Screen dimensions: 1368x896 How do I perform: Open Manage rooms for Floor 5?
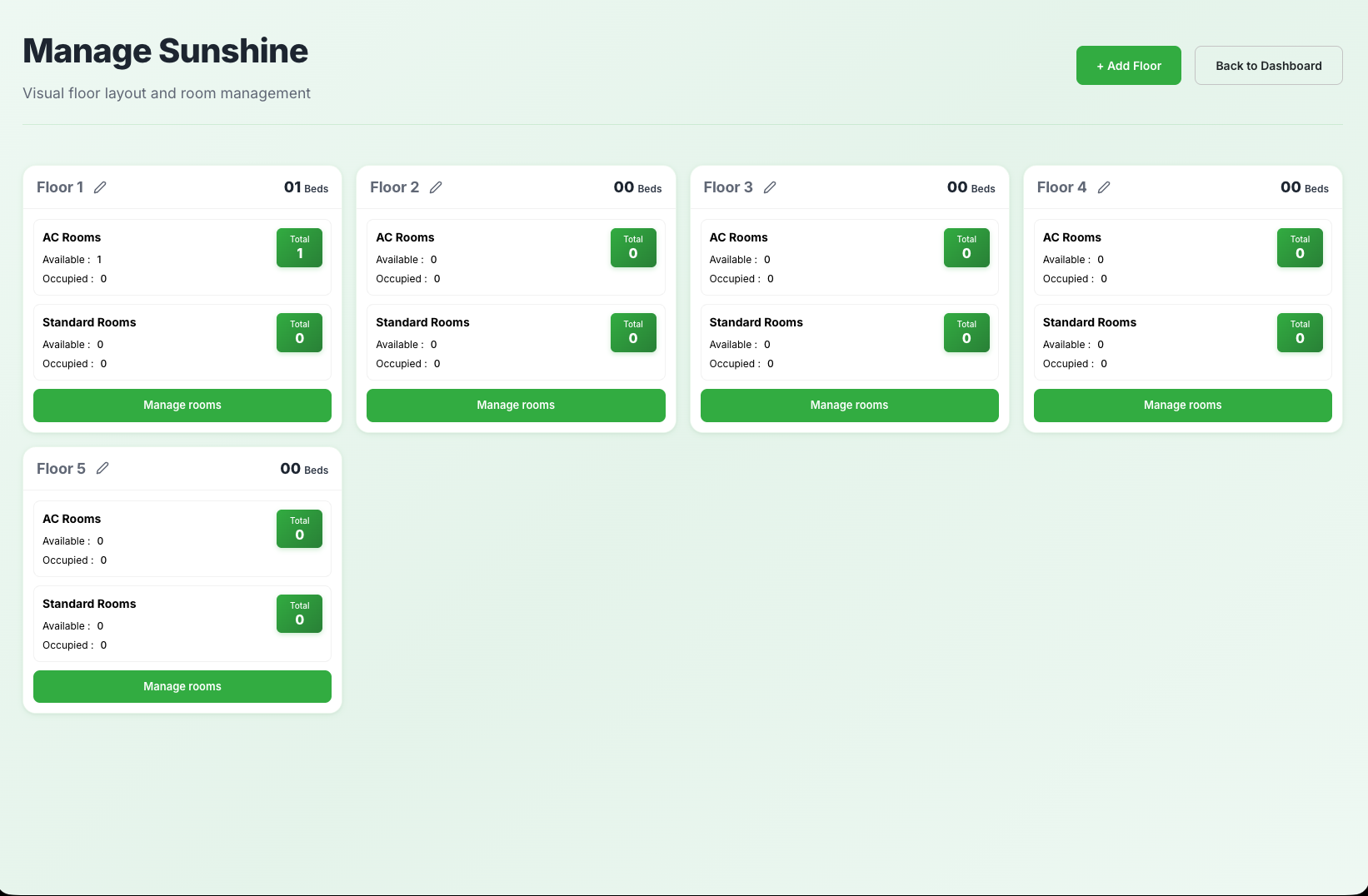click(182, 686)
